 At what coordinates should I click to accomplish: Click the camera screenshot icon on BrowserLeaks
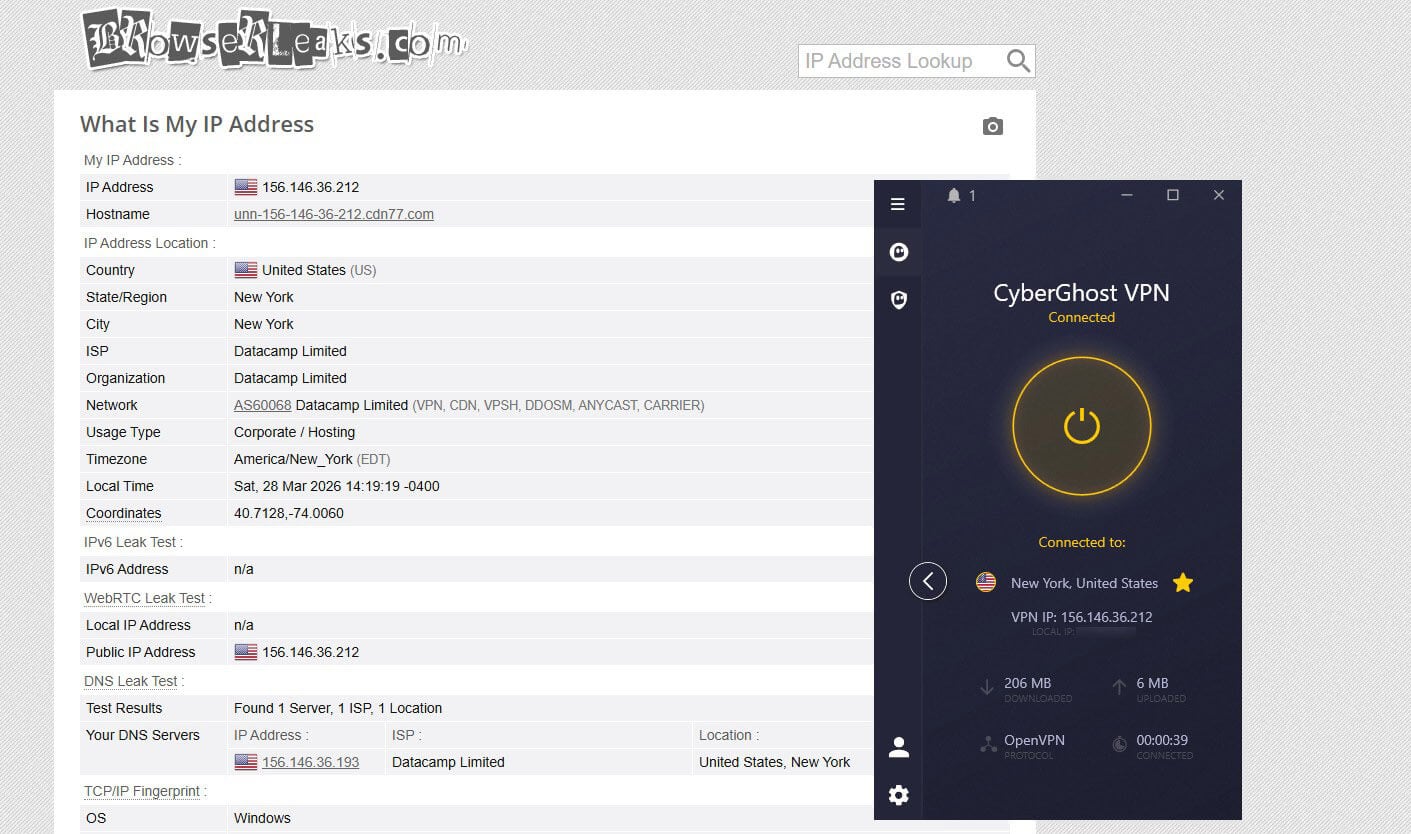click(x=992, y=126)
